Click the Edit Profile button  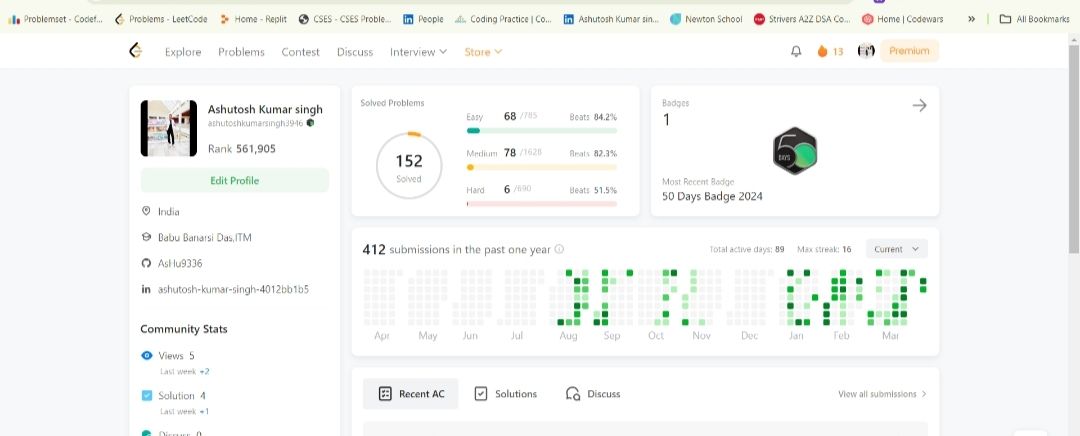point(235,180)
